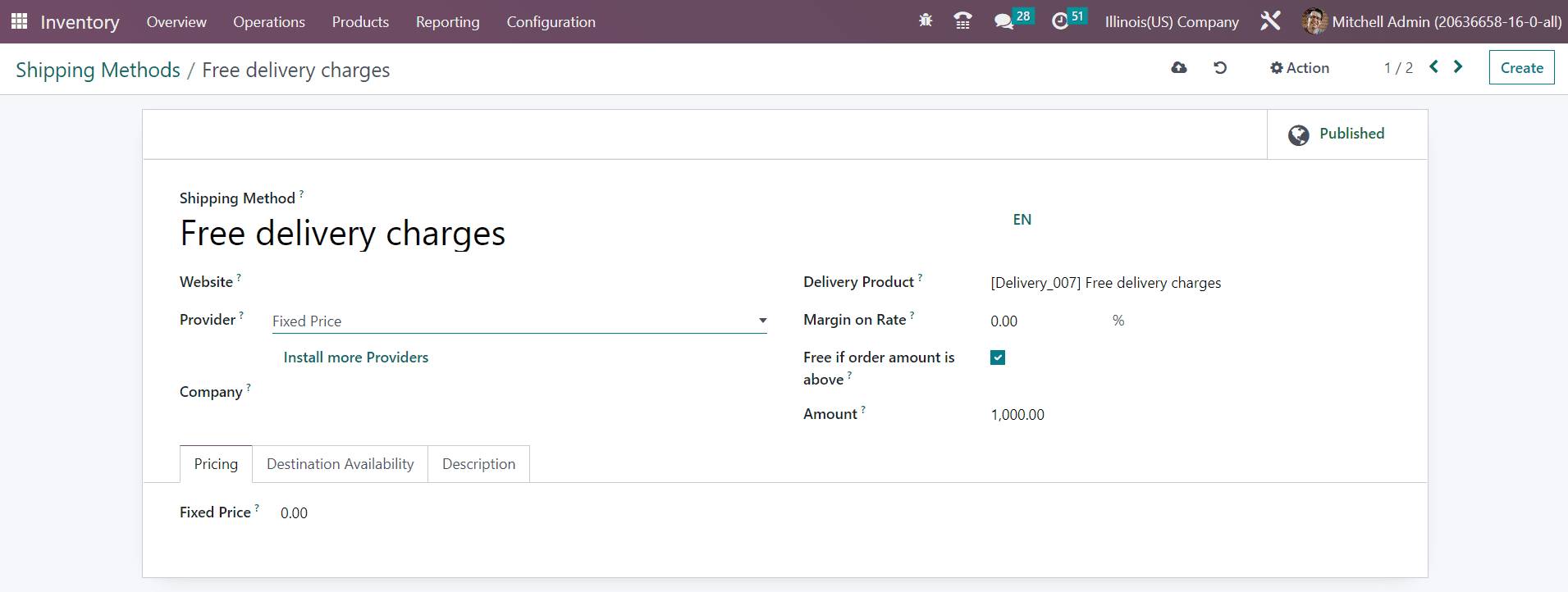The height and width of the screenshot is (592, 1568).
Task: Toggle the Published status button
Action: click(1347, 134)
